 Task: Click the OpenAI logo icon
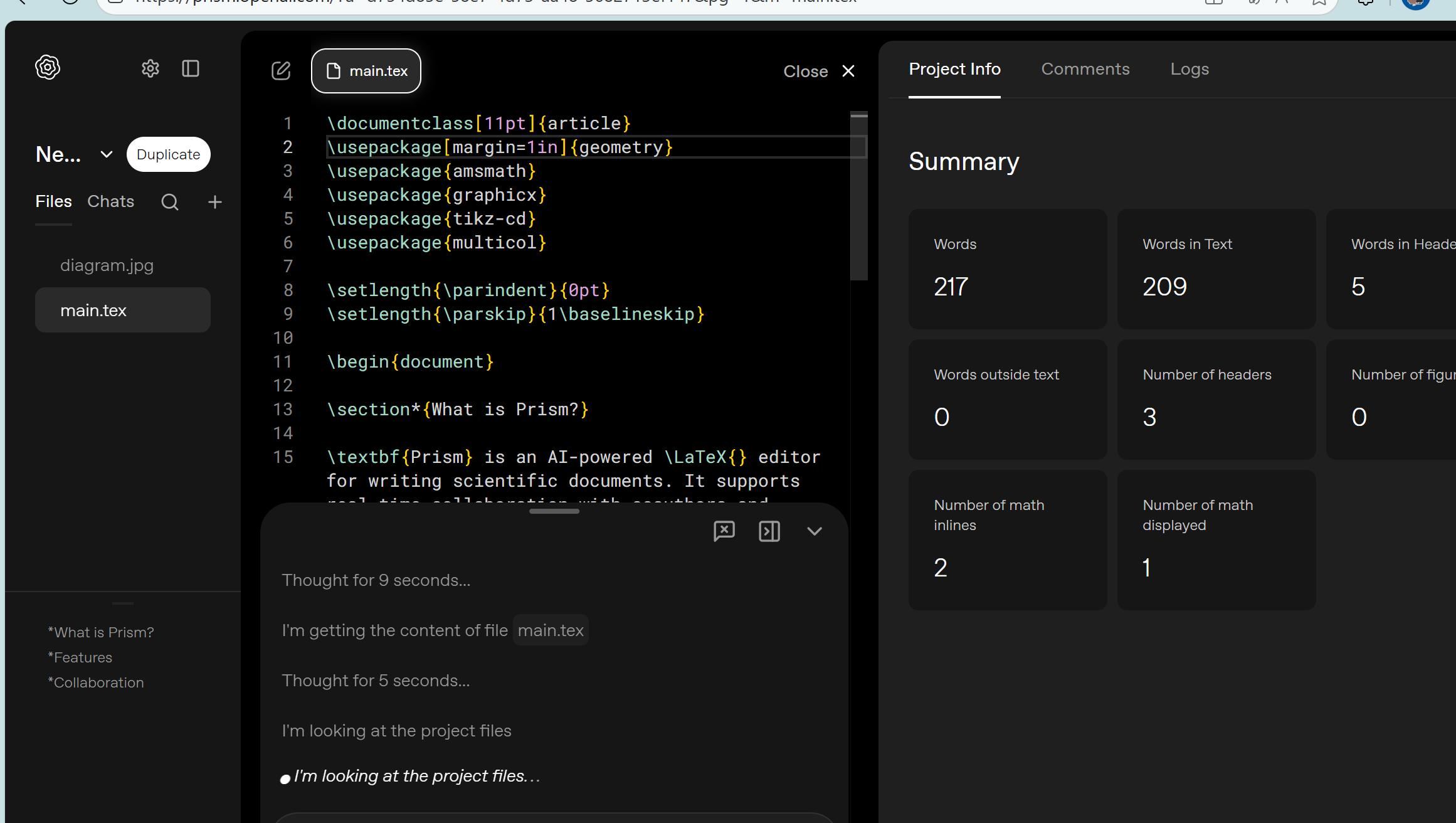(x=48, y=67)
